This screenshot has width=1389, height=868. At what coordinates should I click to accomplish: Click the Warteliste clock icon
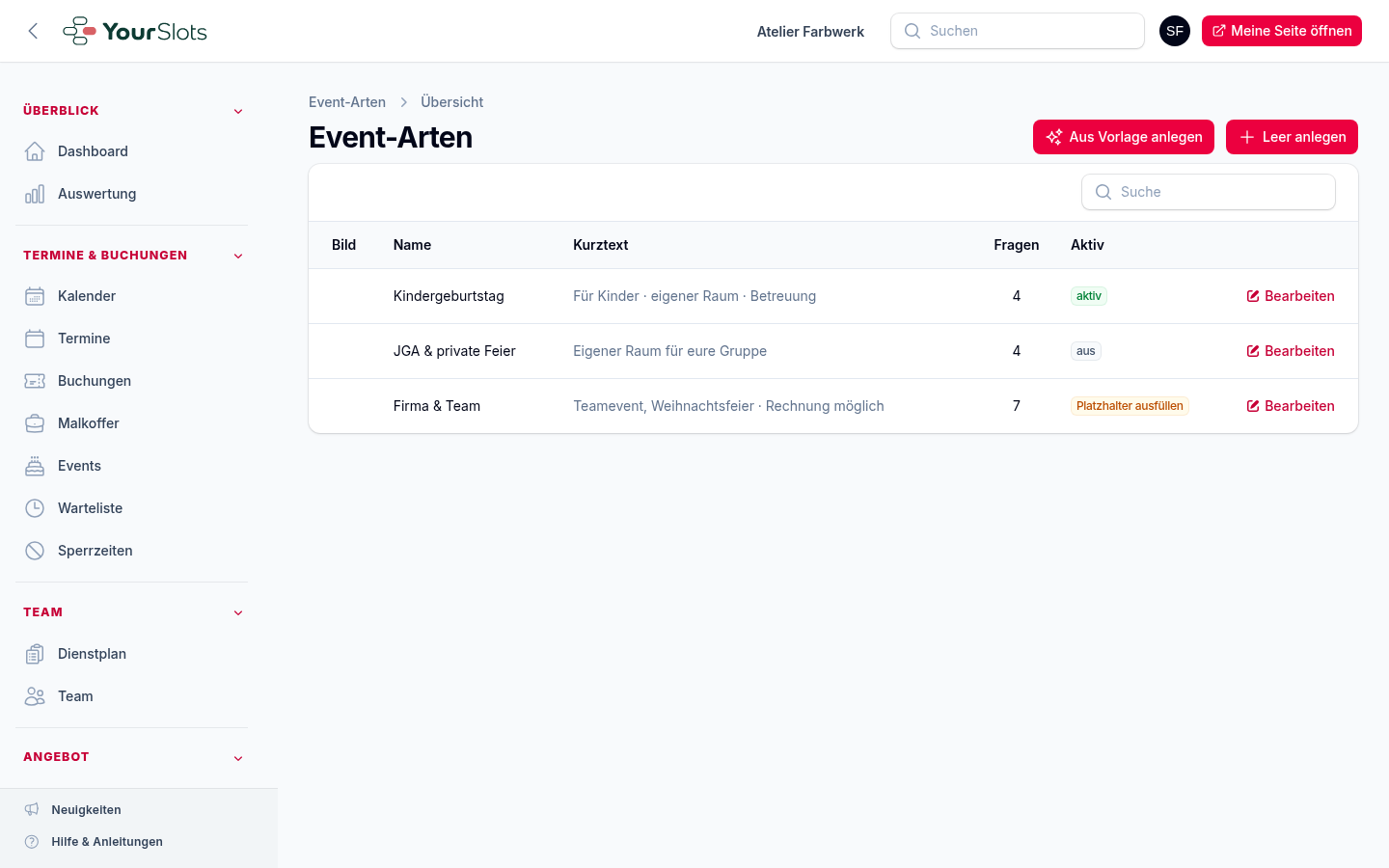click(35, 508)
